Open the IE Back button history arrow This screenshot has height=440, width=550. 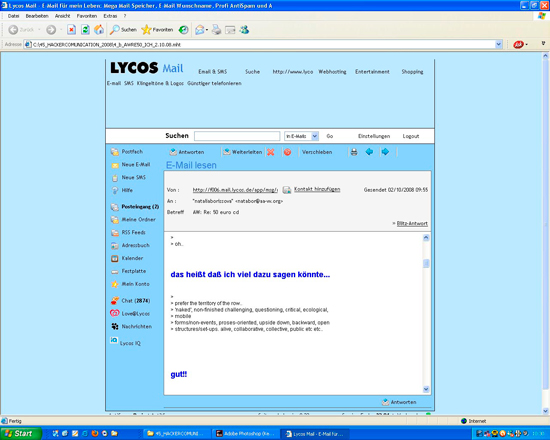39,30
